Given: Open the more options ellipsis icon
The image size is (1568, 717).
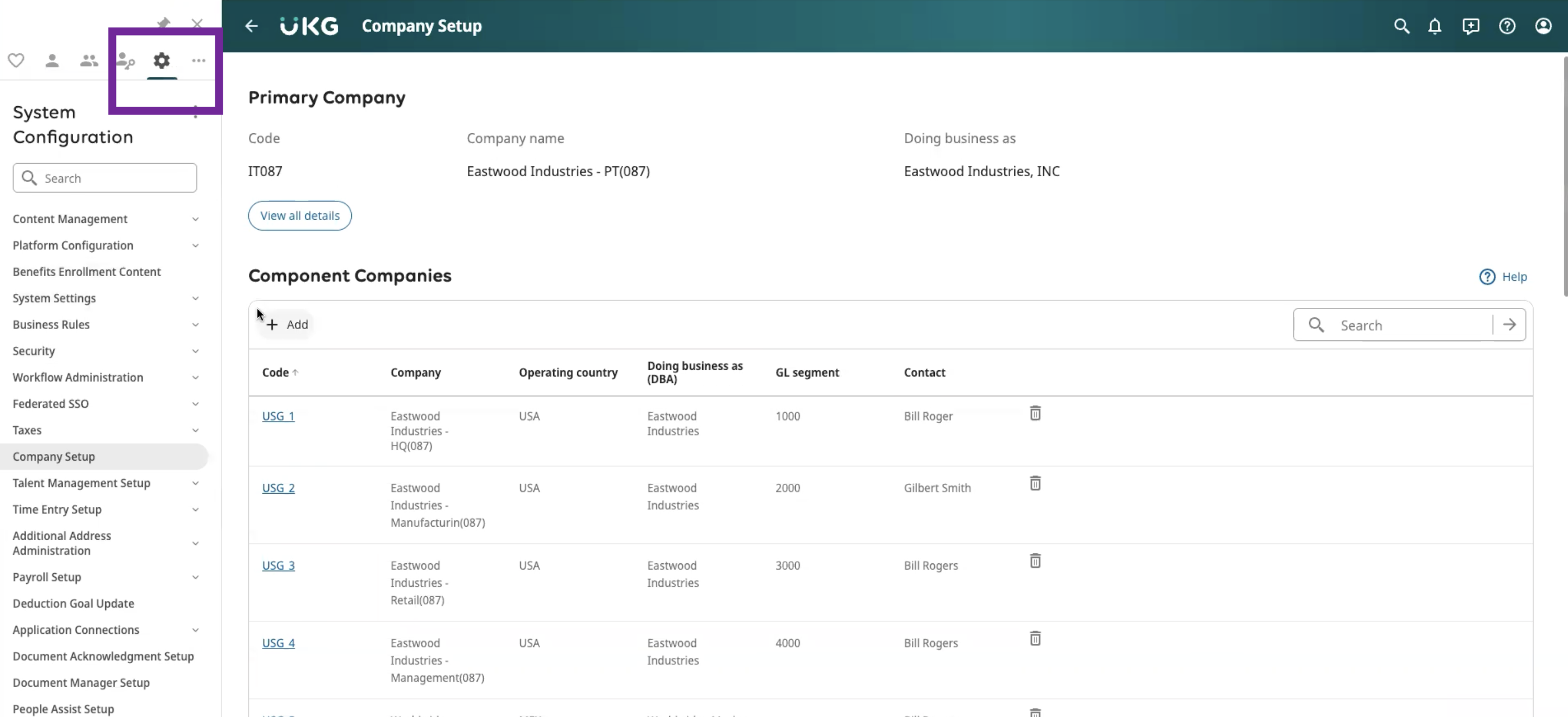Looking at the screenshot, I should point(199,60).
